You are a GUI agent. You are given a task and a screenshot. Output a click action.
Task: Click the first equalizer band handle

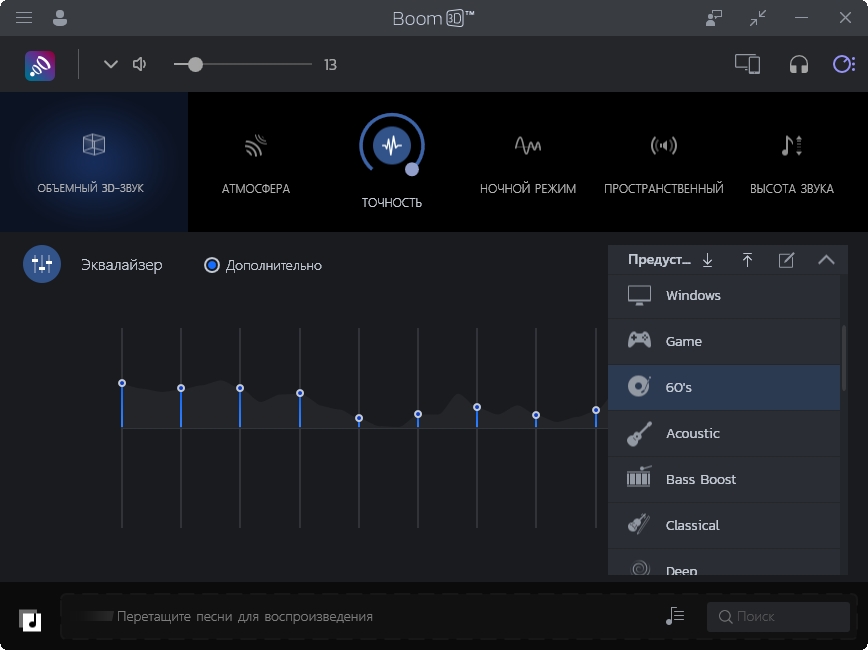pos(122,383)
